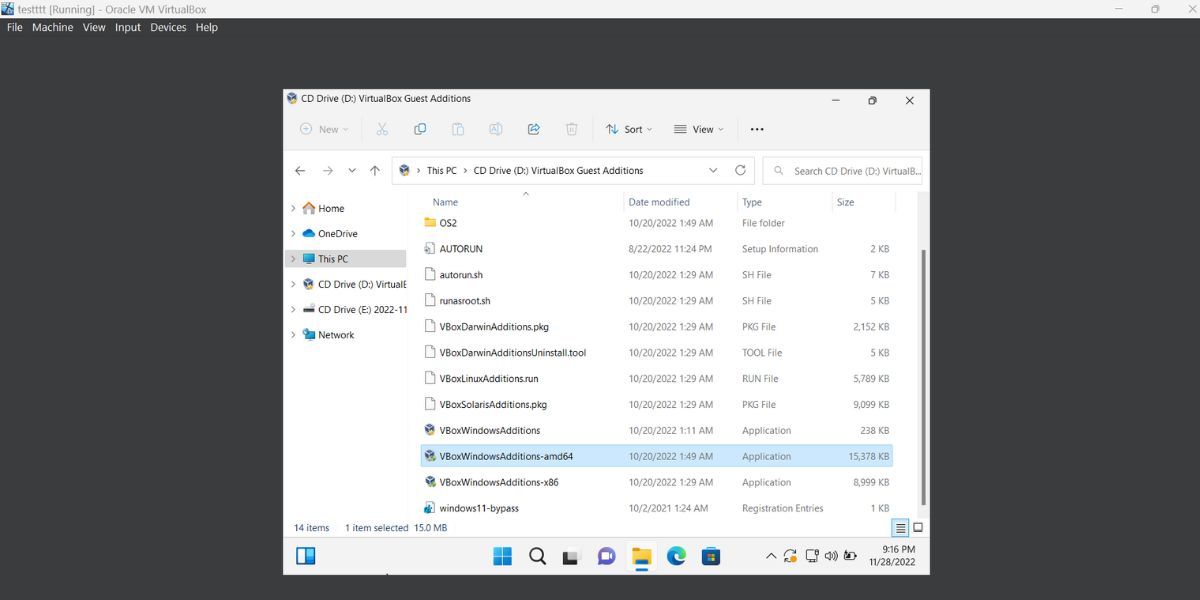Open Microsoft Edge from taskbar
The image size is (1200, 600).
676,556
